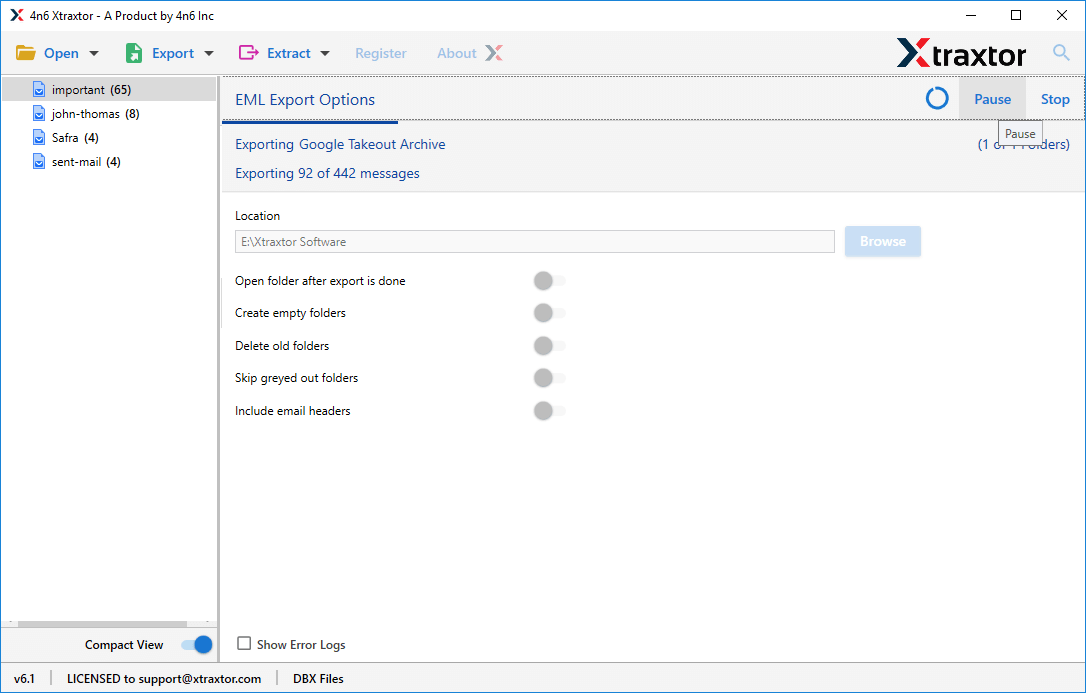The image size is (1086, 693).
Task: Click the Open folder icon in toolbar
Action: click(x=26, y=53)
